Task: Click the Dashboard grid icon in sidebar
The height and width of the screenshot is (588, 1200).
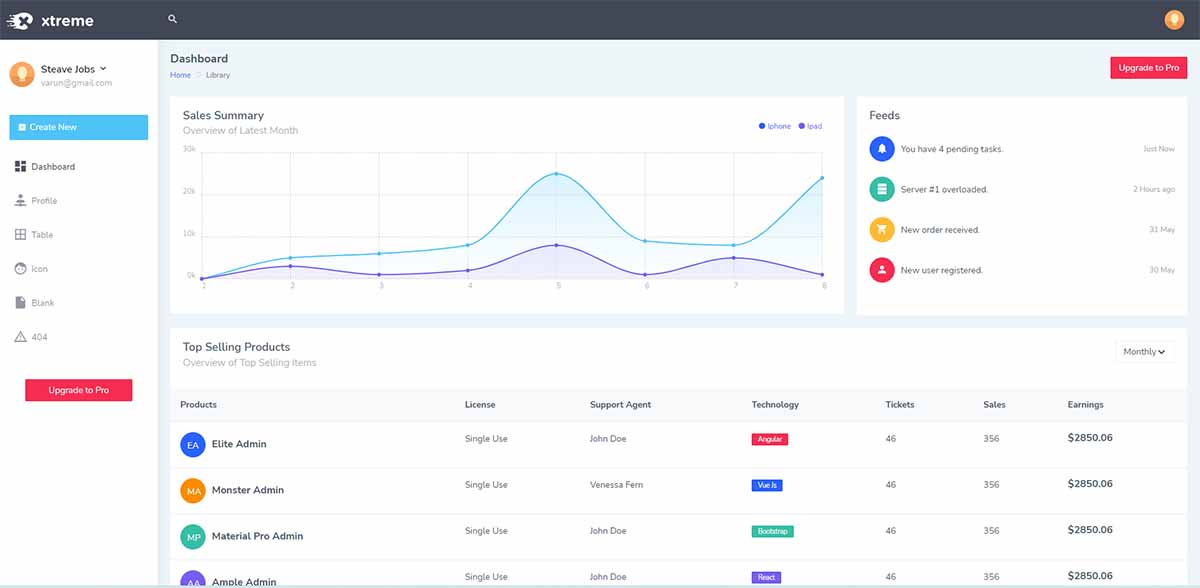Action: click(x=21, y=166)
